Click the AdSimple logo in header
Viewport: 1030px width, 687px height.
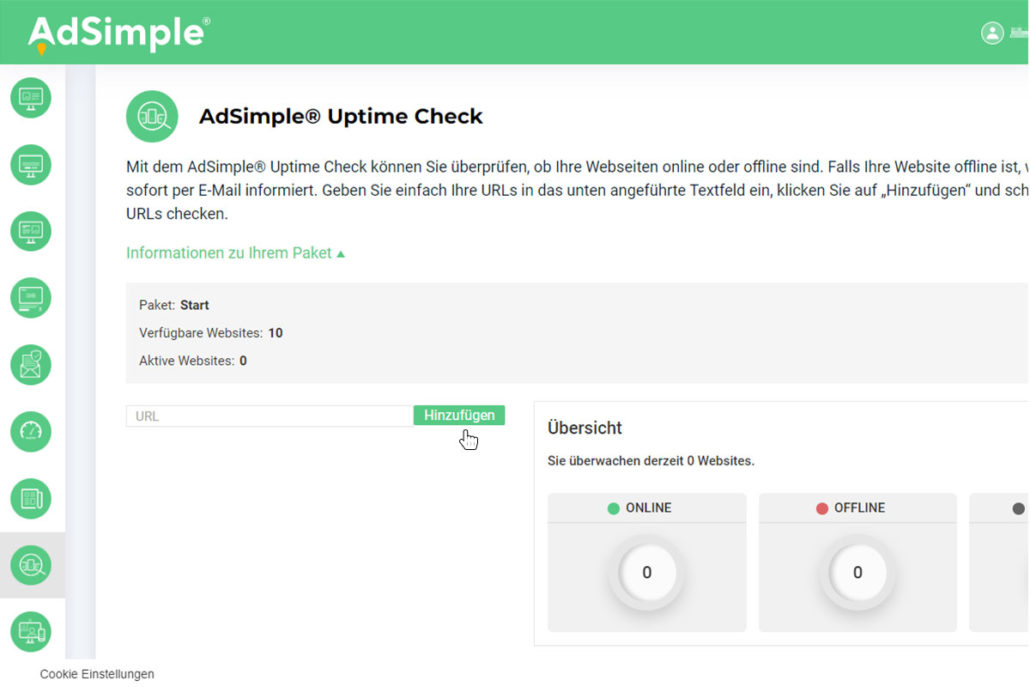(x=118, y=33)
